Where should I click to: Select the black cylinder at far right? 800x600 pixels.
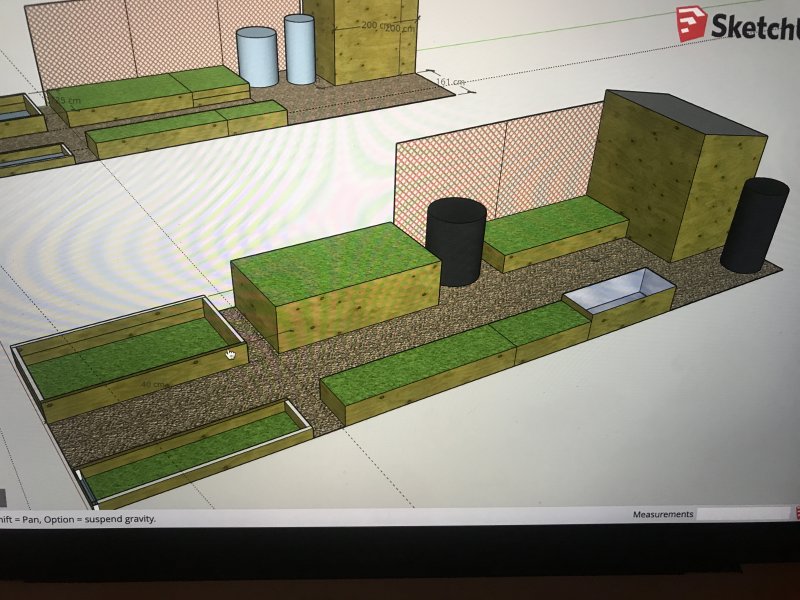pos(753,225)
